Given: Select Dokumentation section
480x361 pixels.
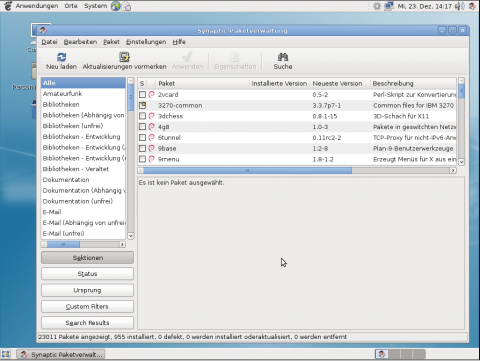Looking at the screenshot, I should coord(83,180).
